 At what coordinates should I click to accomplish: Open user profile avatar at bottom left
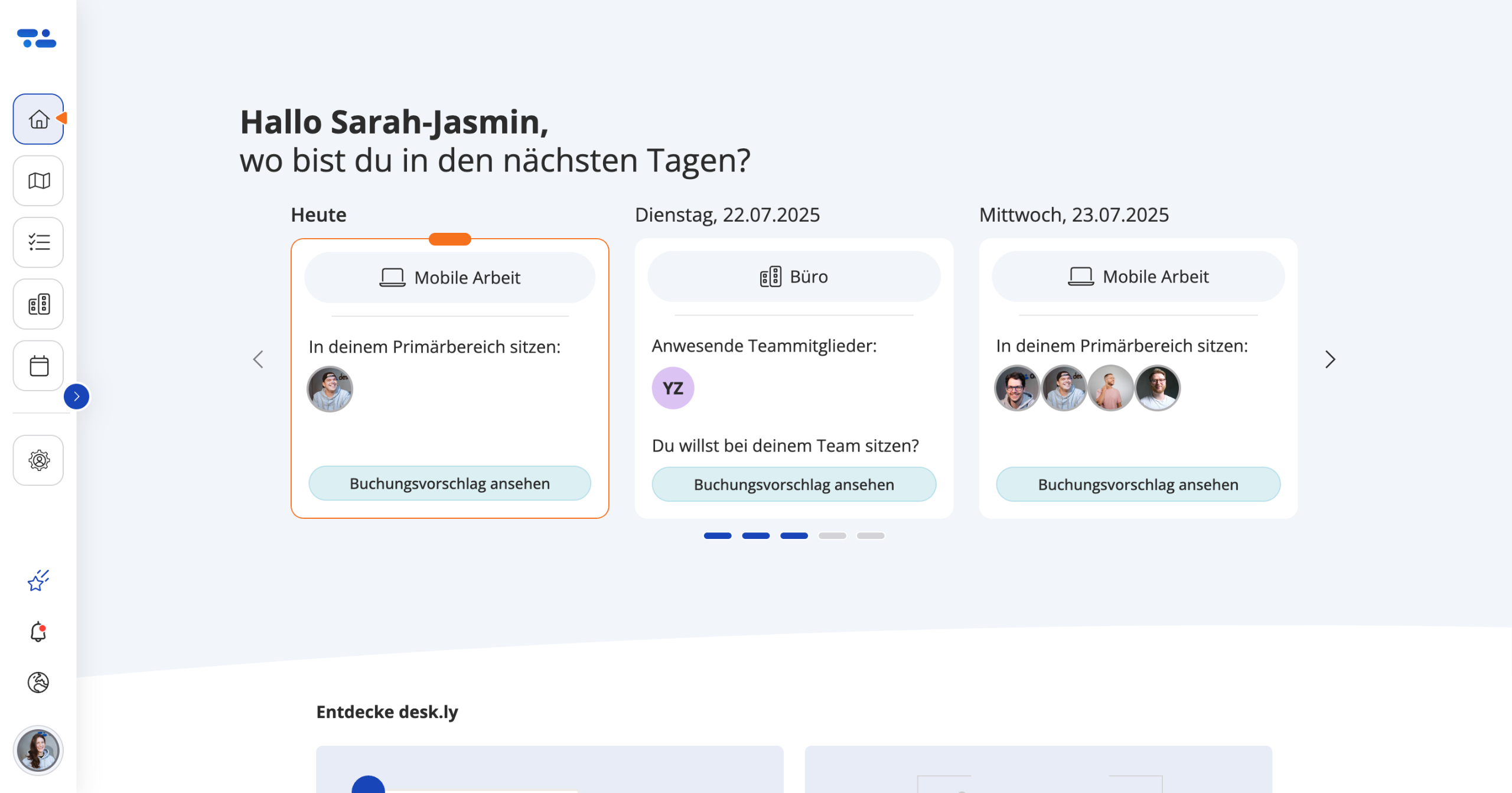pyautogui.click(x=38, y=750)
